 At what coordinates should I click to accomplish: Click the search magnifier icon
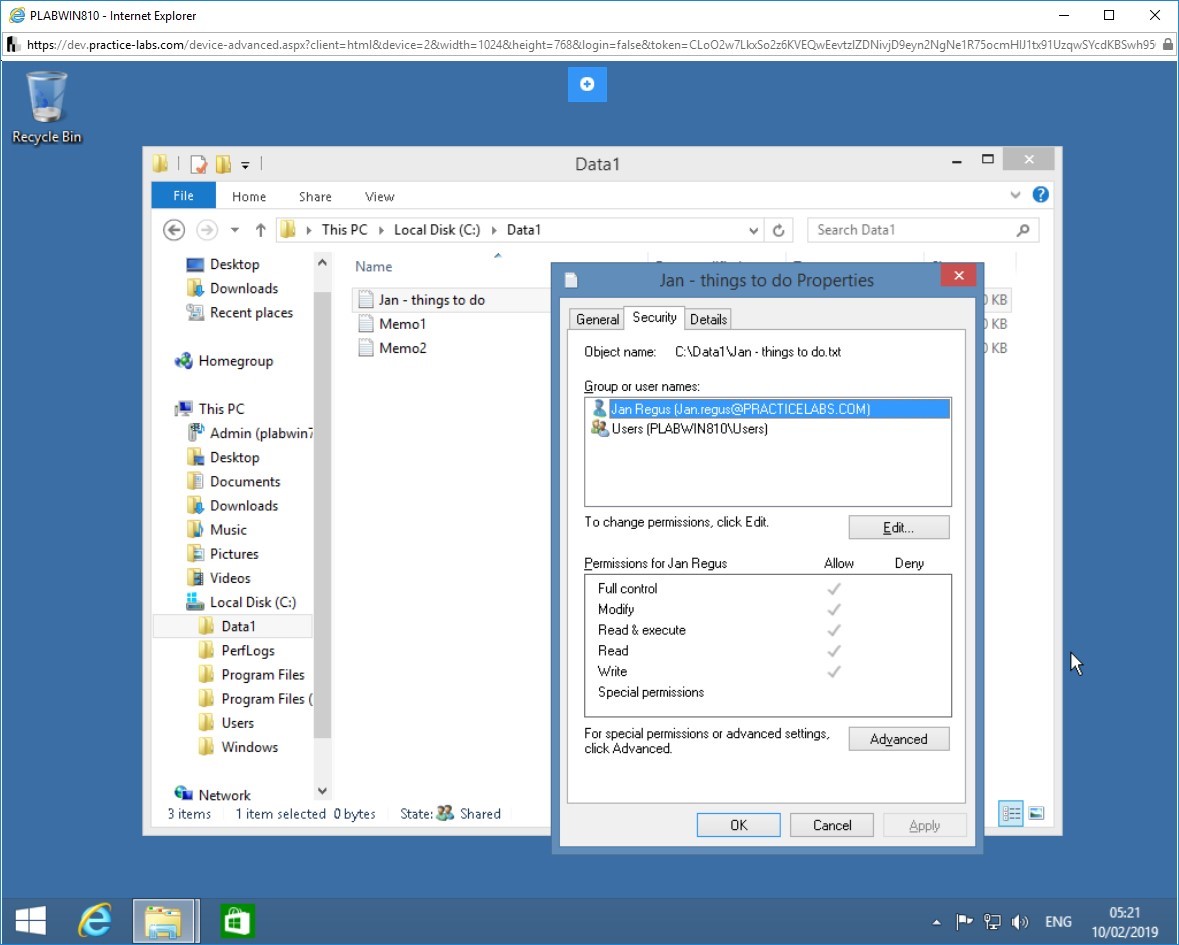point(1023,230)
